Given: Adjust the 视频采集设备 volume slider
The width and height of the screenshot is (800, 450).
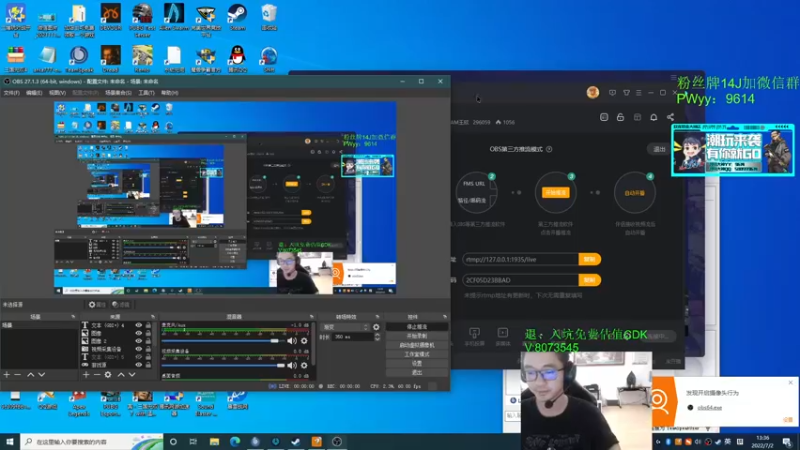Looking at the screenshot, I should tap(222, 365).
